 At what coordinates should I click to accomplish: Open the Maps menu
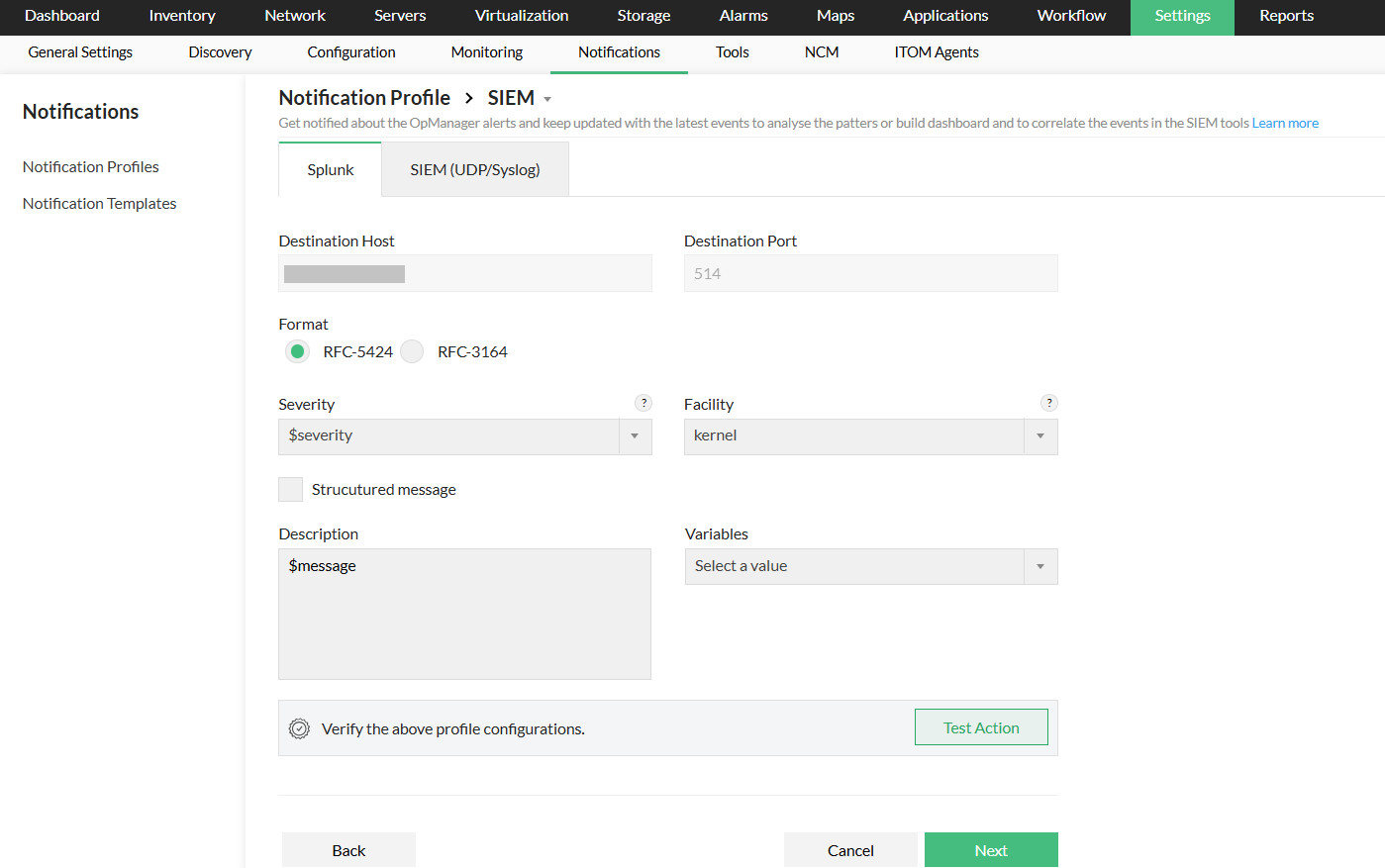pyautogui.click(x=836, y=16)
